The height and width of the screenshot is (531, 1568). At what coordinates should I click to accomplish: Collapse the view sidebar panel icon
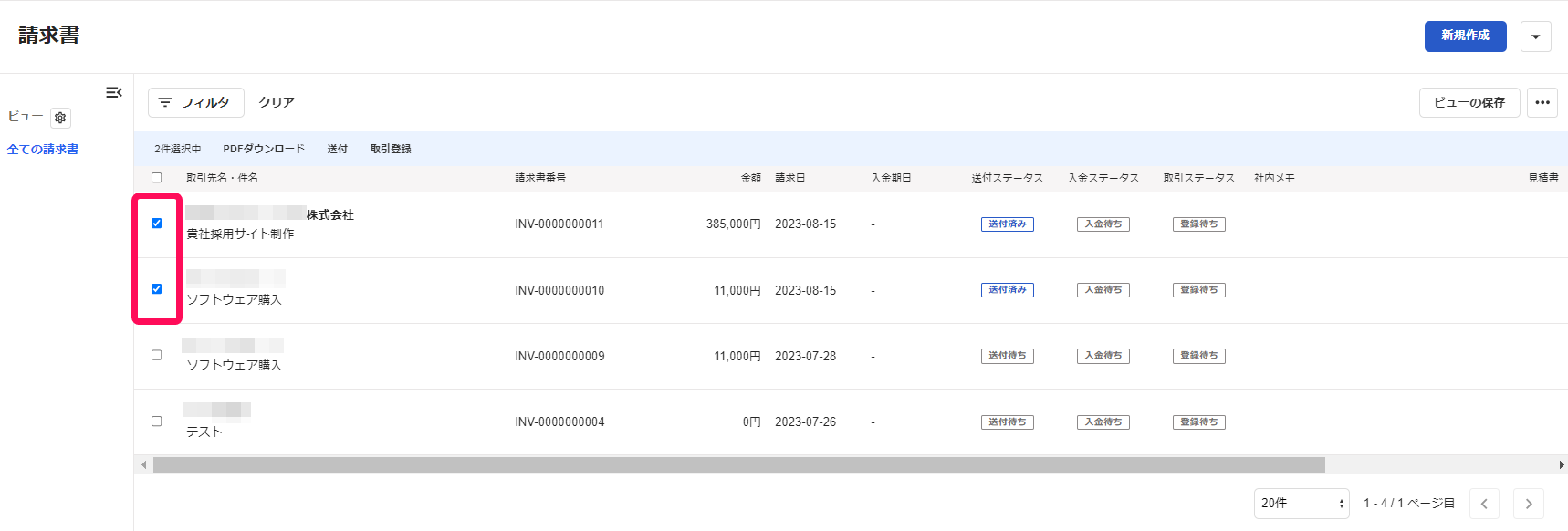114,92
